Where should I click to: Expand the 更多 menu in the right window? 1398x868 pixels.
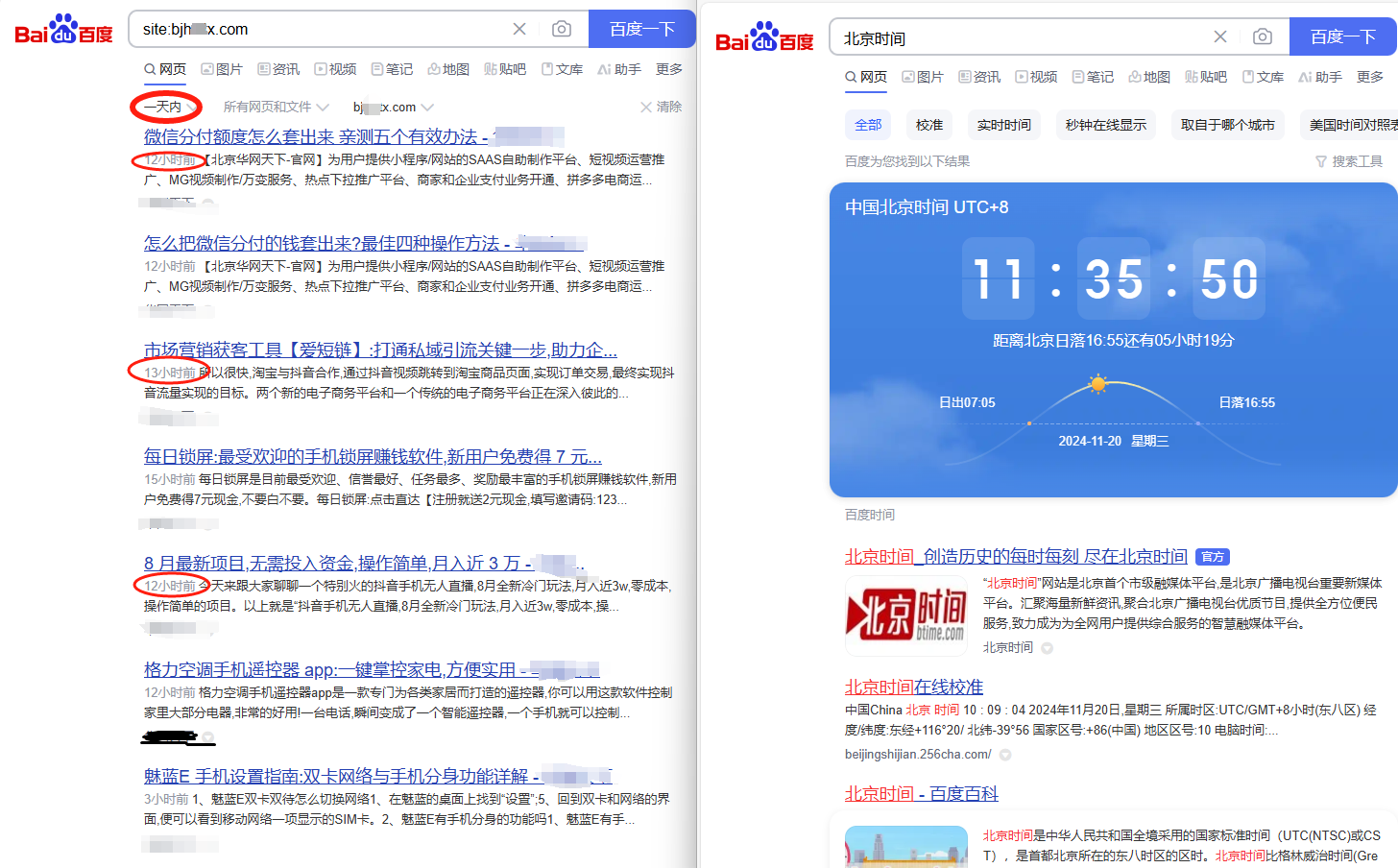tap(1370, 77)
